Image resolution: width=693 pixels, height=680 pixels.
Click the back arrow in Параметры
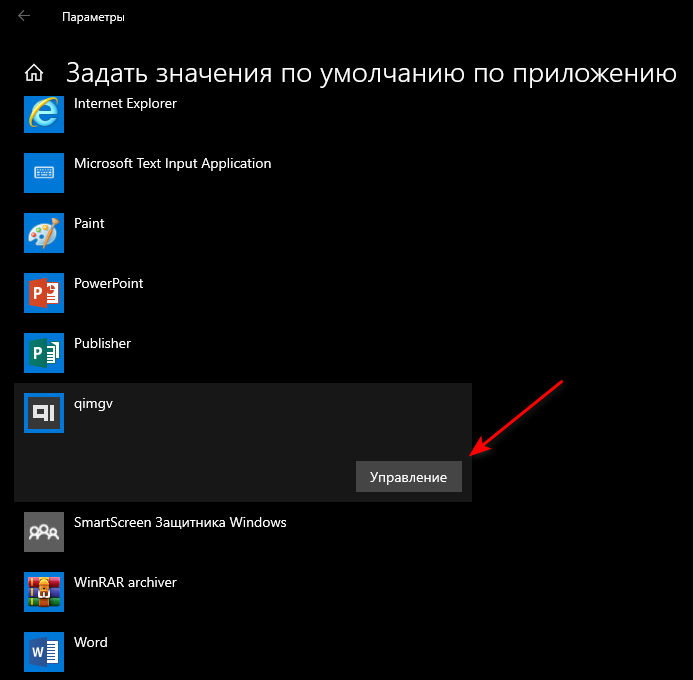[24, 16]
